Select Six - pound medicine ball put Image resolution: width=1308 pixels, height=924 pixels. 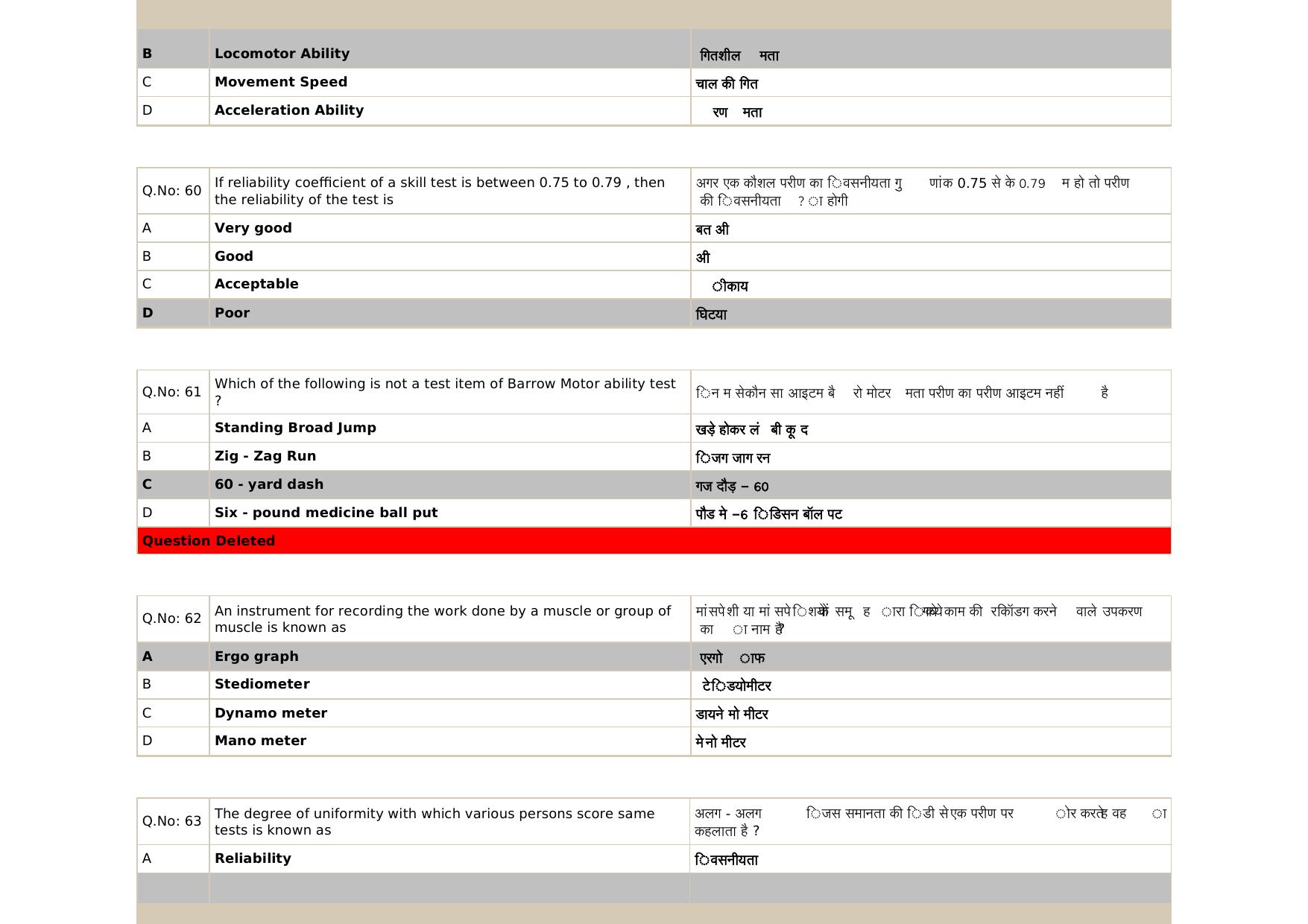pos(326,513)
